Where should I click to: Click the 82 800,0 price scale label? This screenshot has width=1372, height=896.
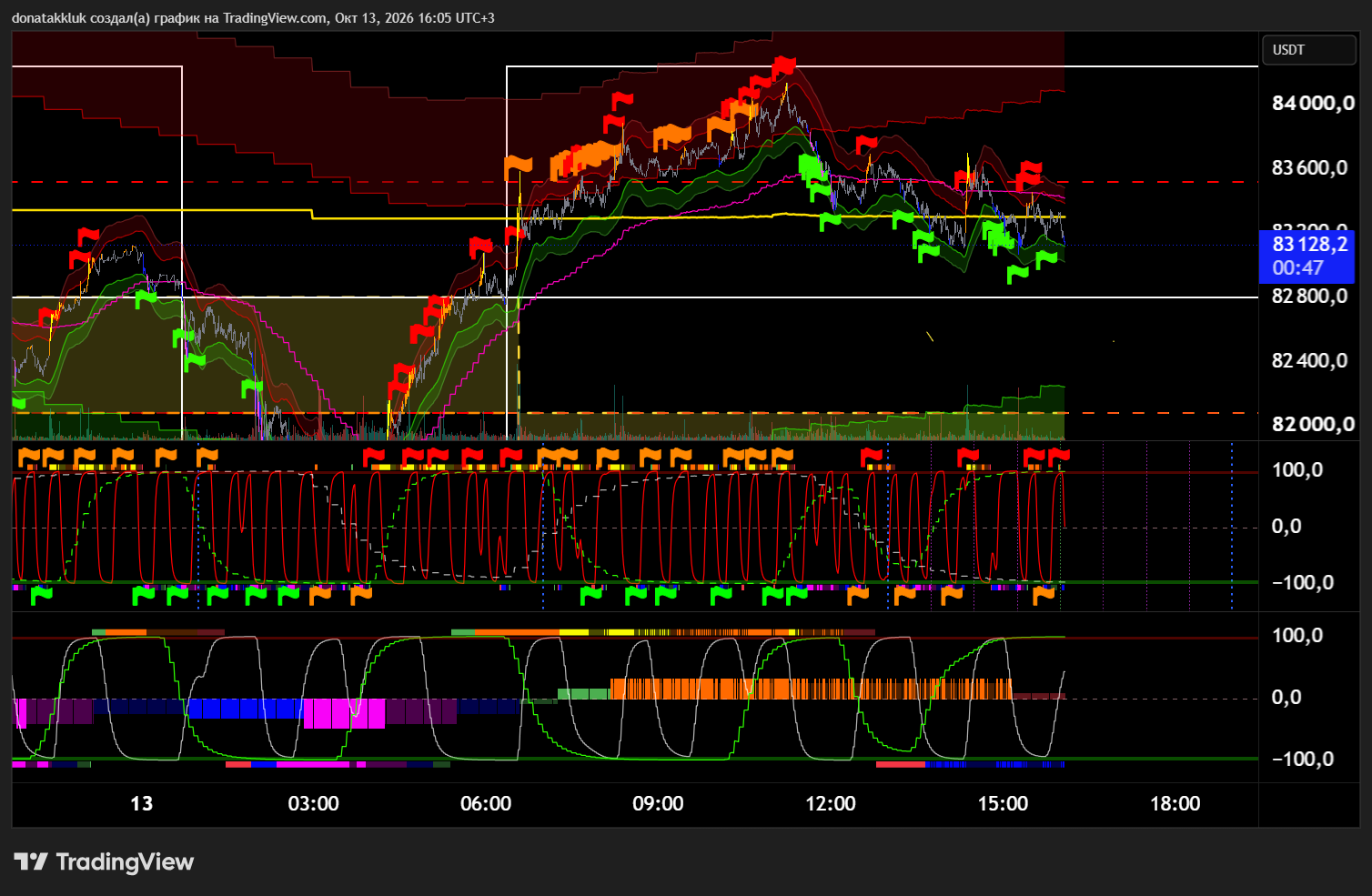[1309, 297]
